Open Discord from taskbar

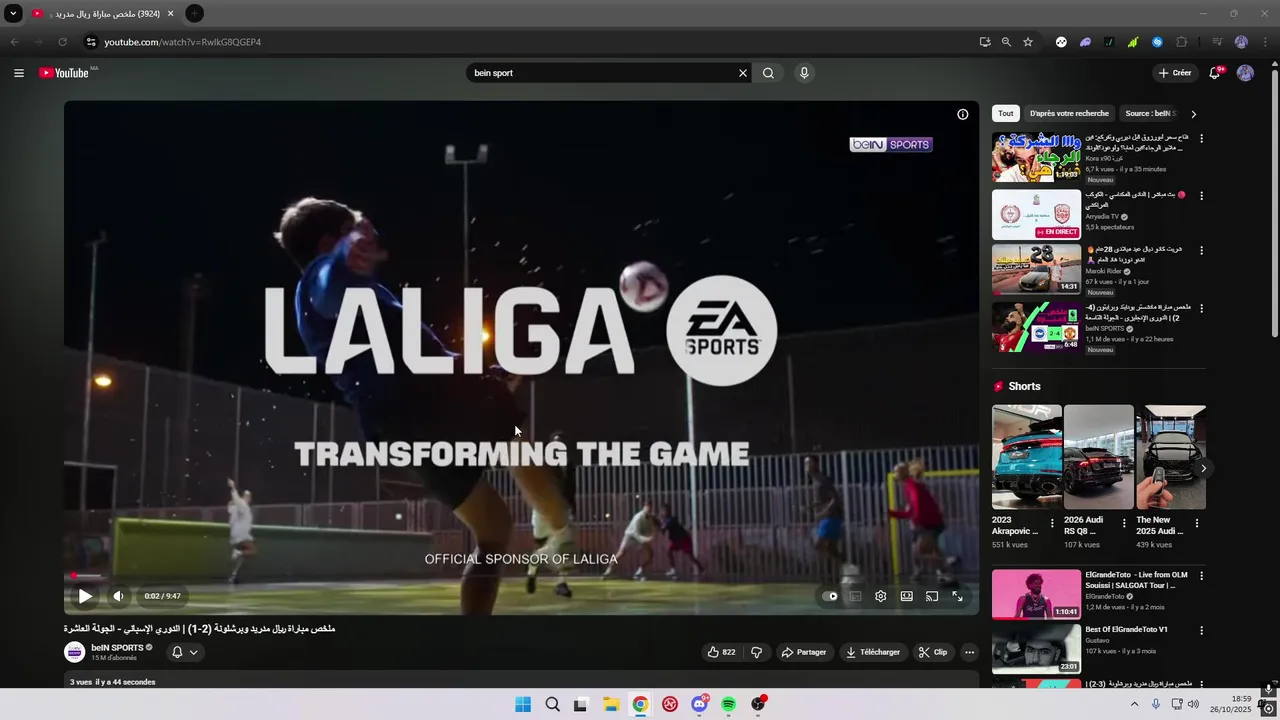pos(699,704)
